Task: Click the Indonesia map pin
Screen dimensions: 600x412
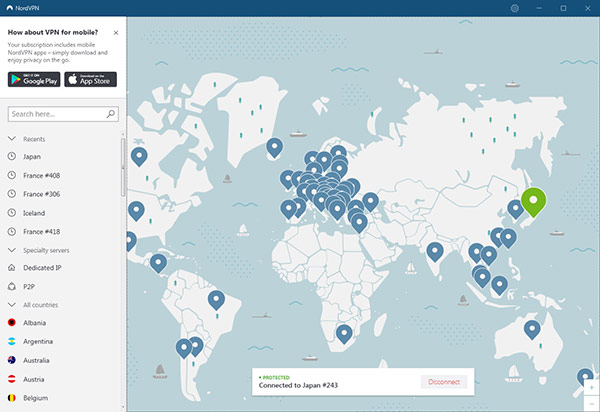Action: pyautogui.click(x=499, y=285)
